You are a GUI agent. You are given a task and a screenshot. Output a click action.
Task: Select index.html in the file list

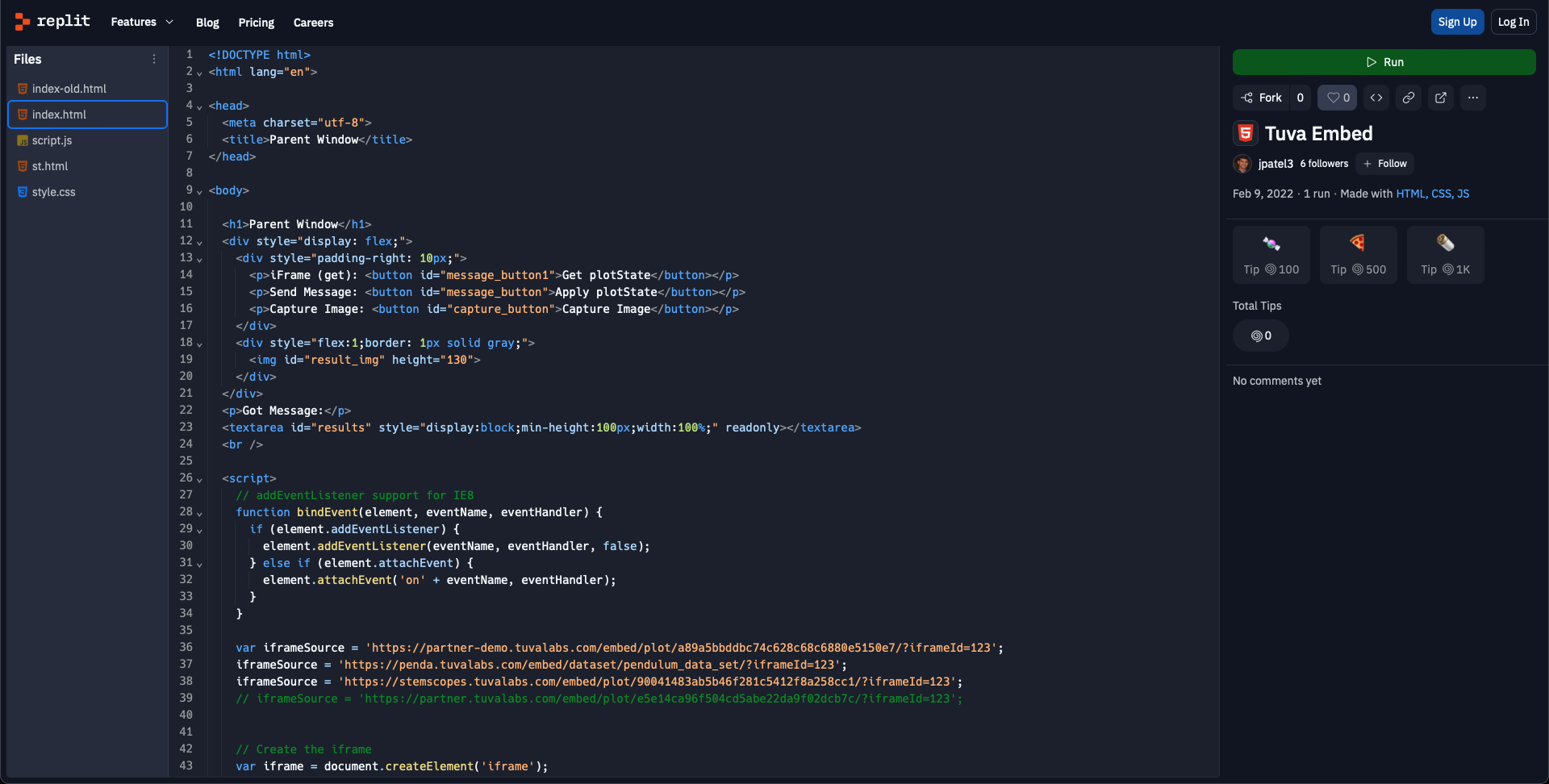pyautogui.click(x=87, y=115)
